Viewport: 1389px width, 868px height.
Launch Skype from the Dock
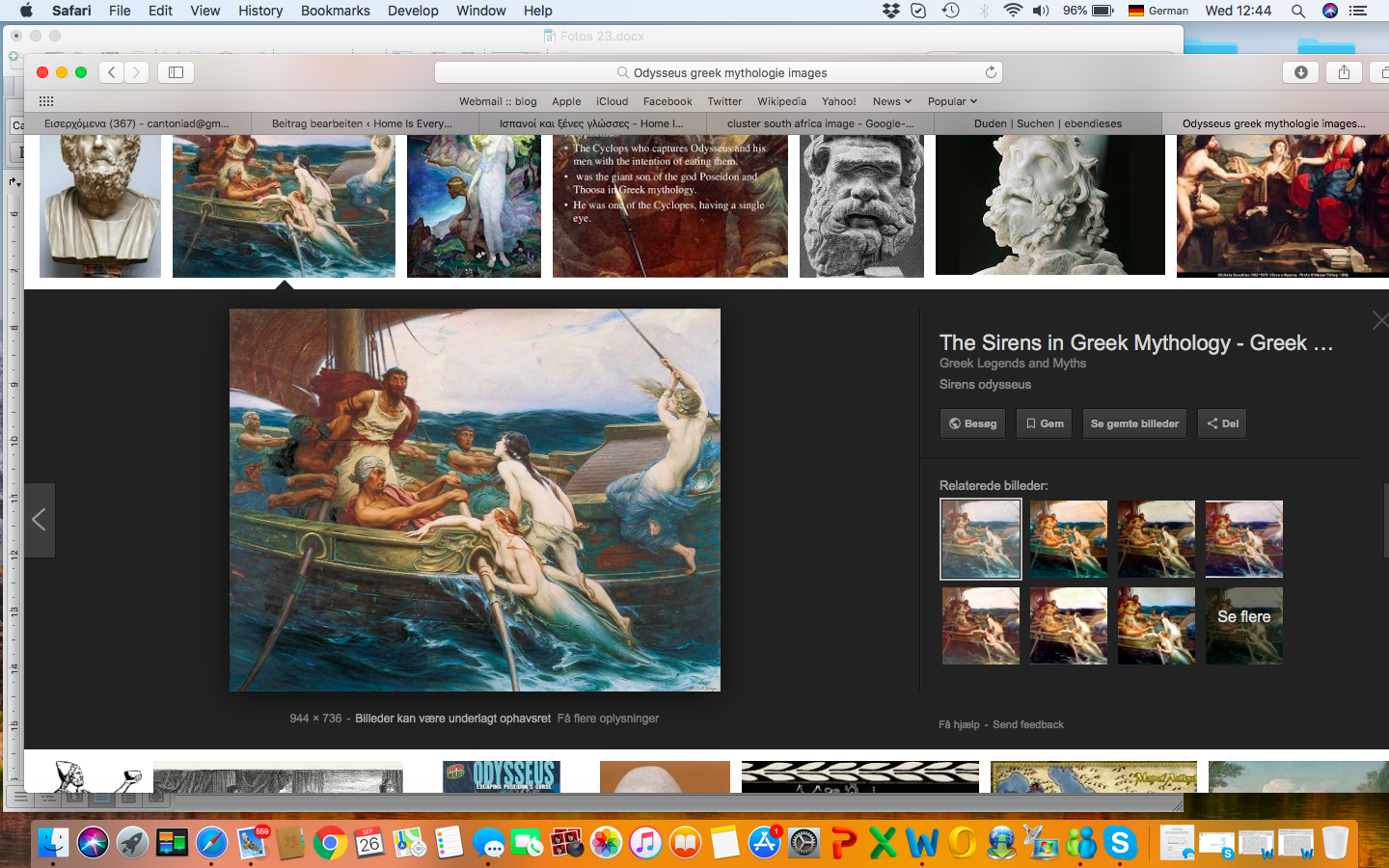(x=1120, y=843)
